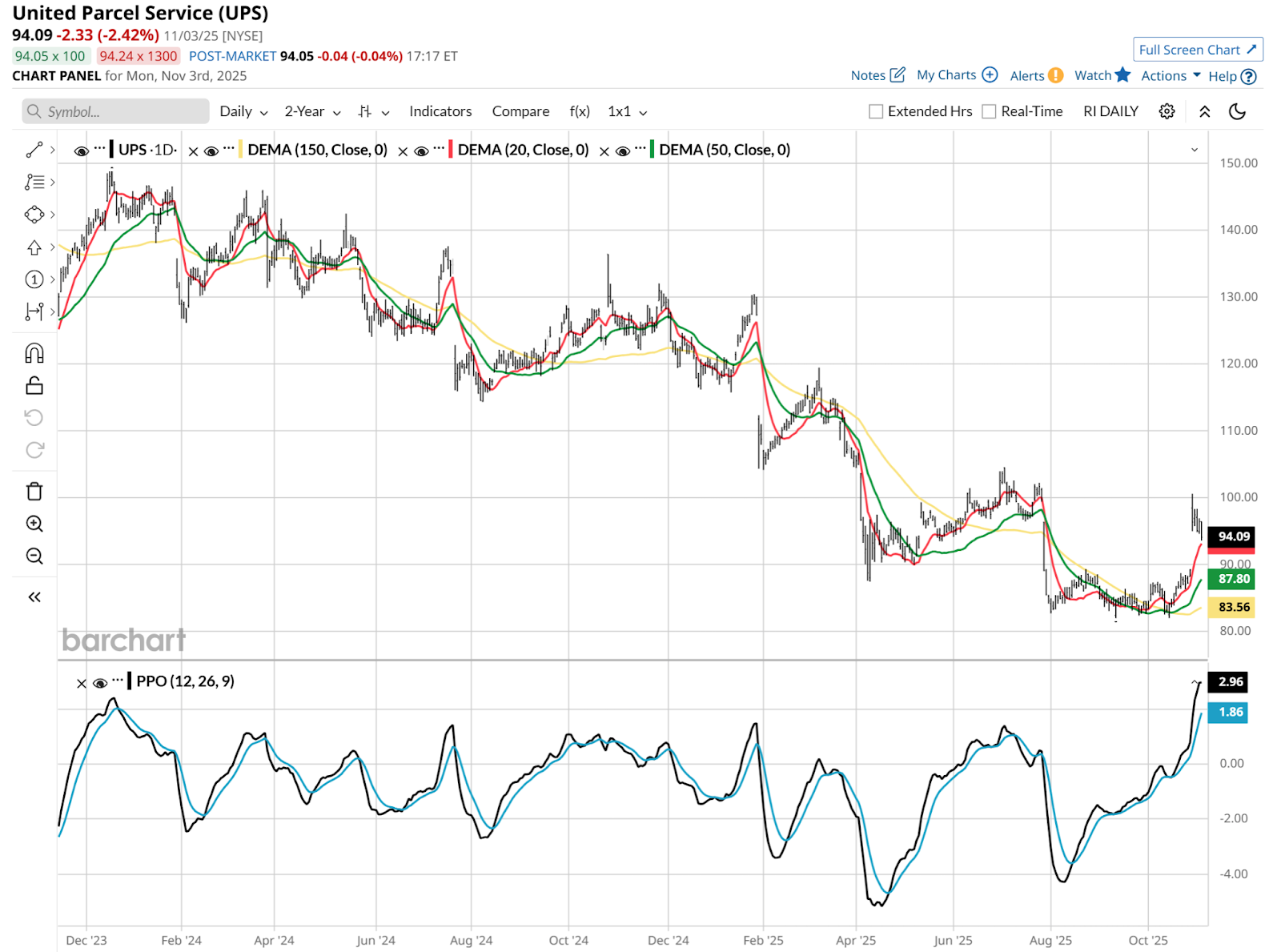The width and height of the screenshot is (1281, 952).
Task: Delete drawings with the trash icon
Action: coord(34,492)
